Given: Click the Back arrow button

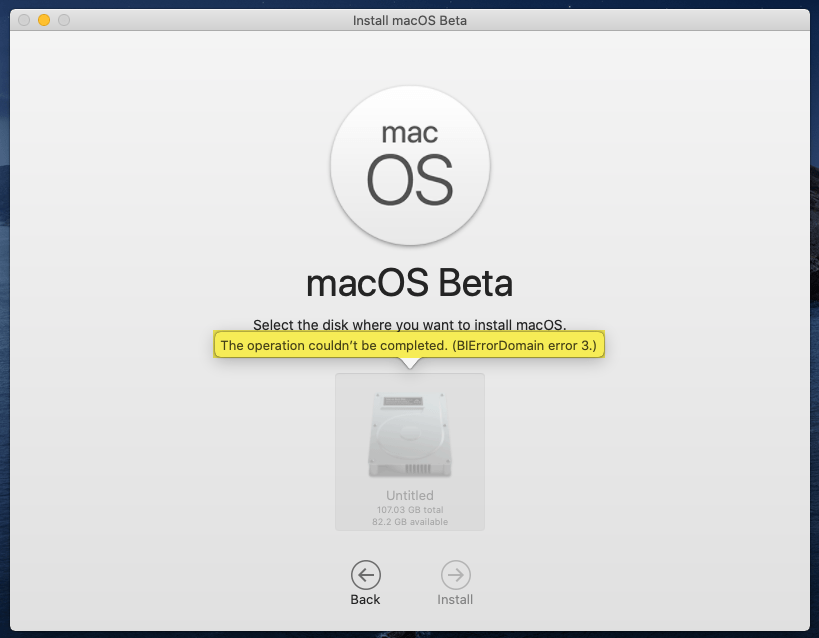Looking at the screenshot, I should 366,575.
